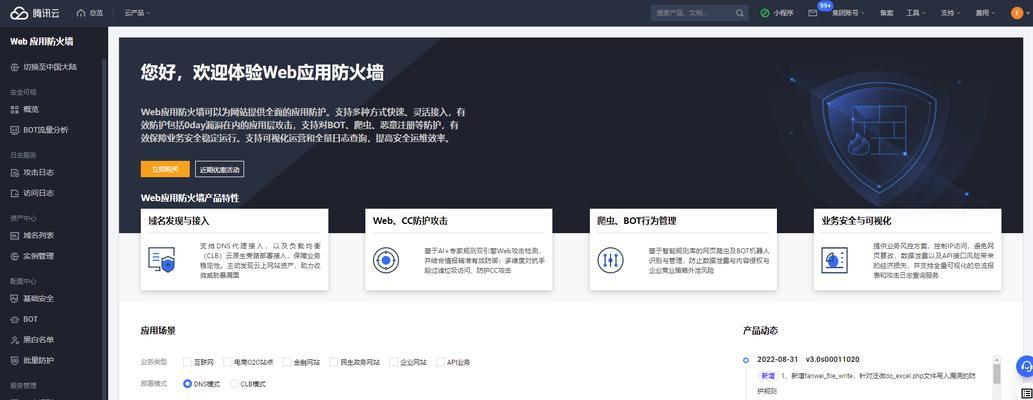Check the 民生政务网站 checkbox
The height and width of the screenshot is (400, 1033).
click(x=333, y=362)
